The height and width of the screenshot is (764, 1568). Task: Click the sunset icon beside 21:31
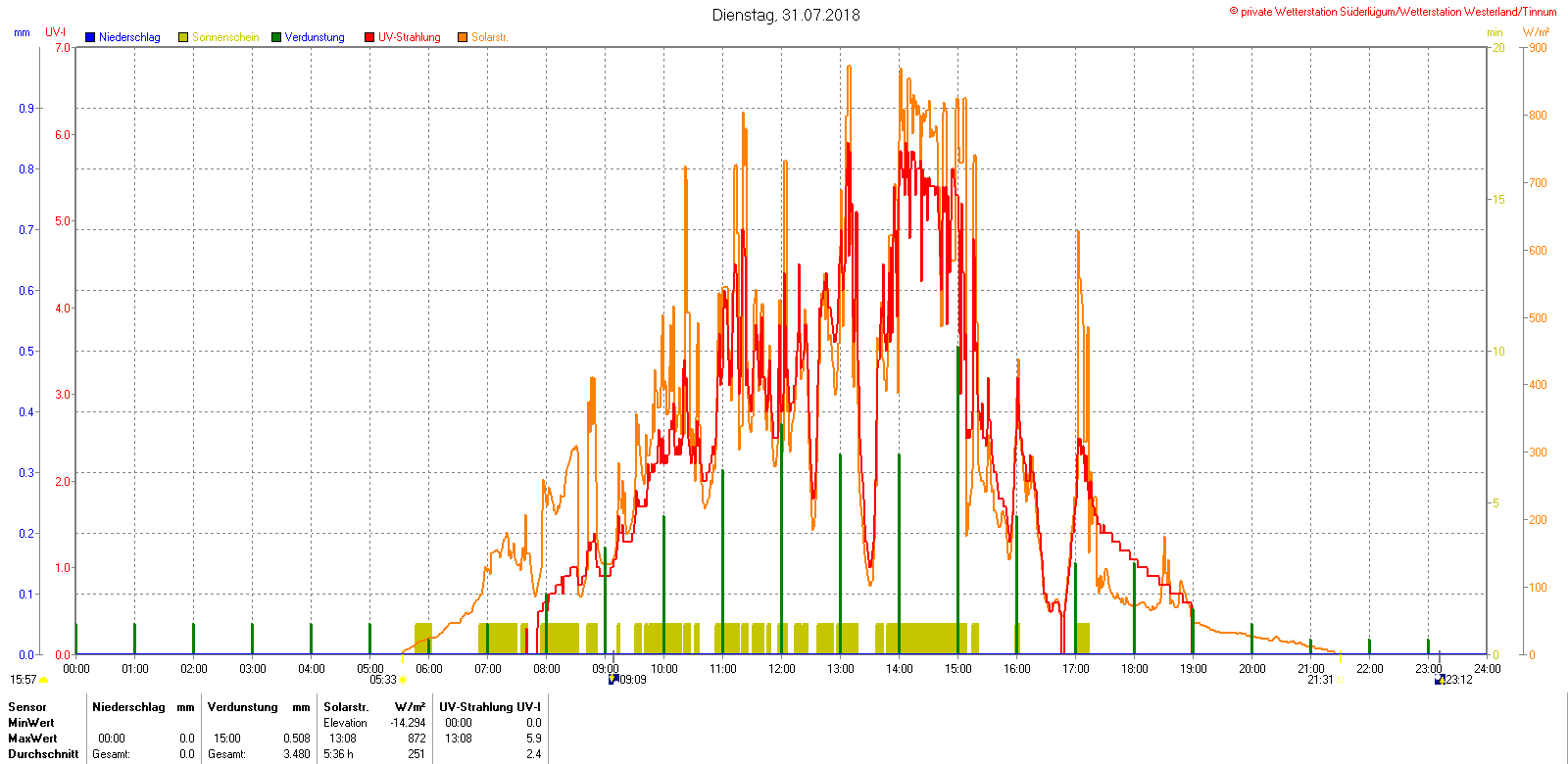(x=1341, y=680)
